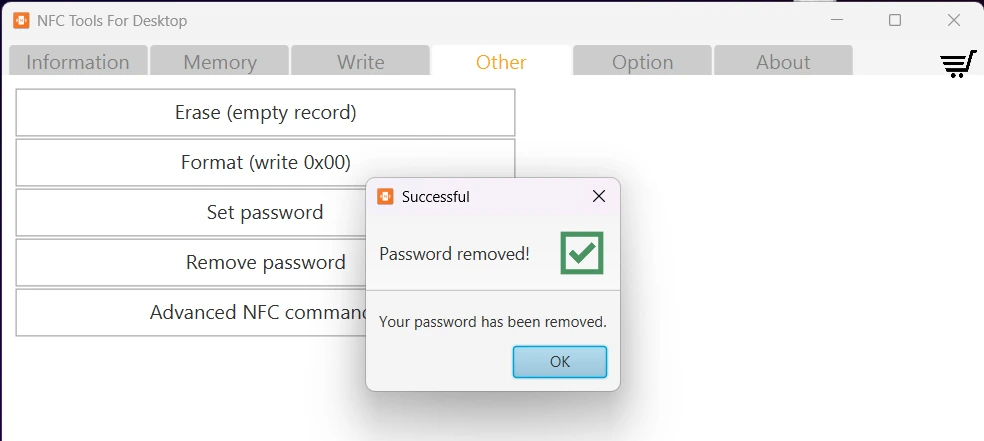
Task: Show the About tab
Action: [783, 62]
